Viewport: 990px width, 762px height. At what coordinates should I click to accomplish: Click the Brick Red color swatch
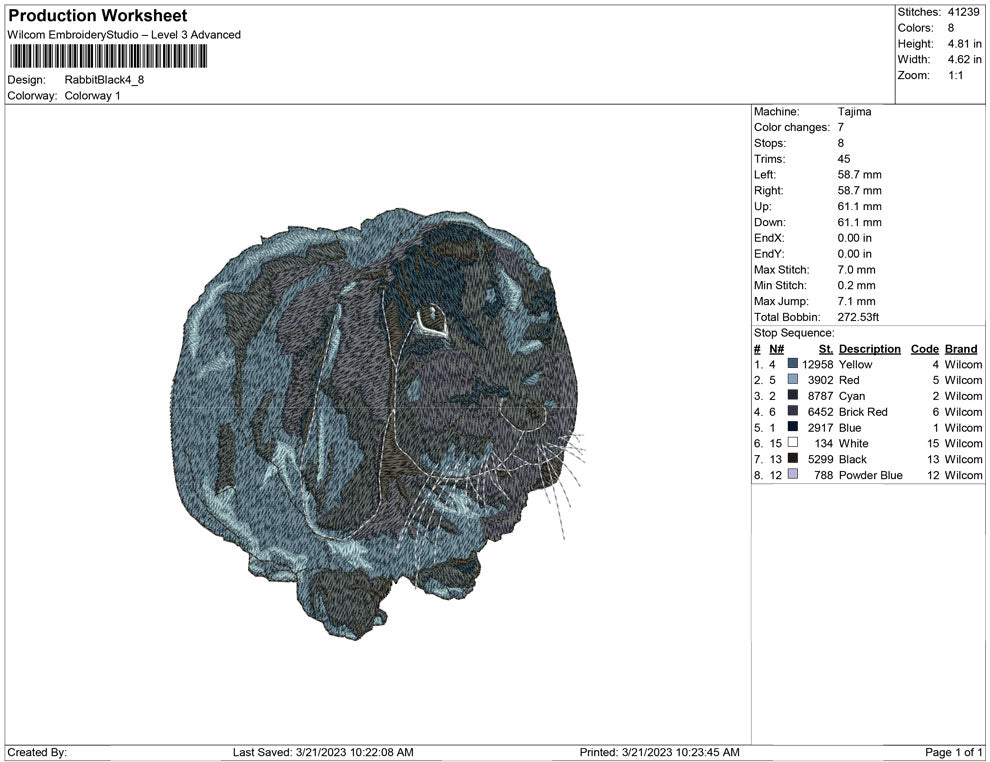pyautogui.click(x=793, y=412)
